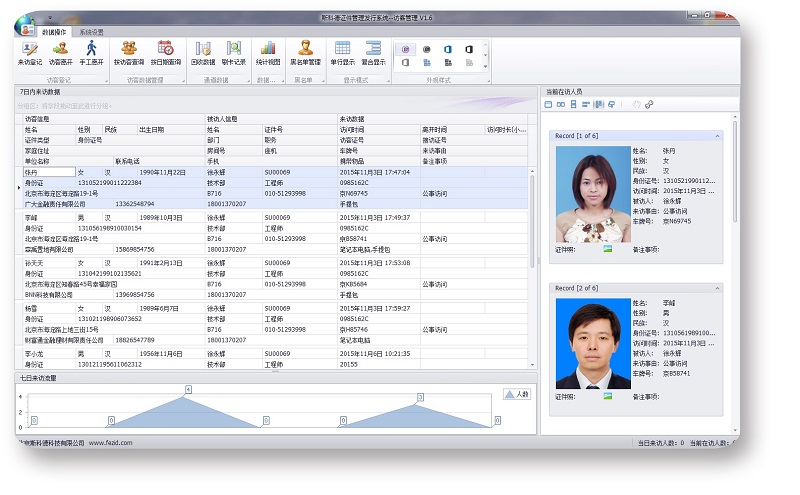Switch to 复合显示 composite display
The height and width of the screenshot is (495, 800).
click(373, 54)
